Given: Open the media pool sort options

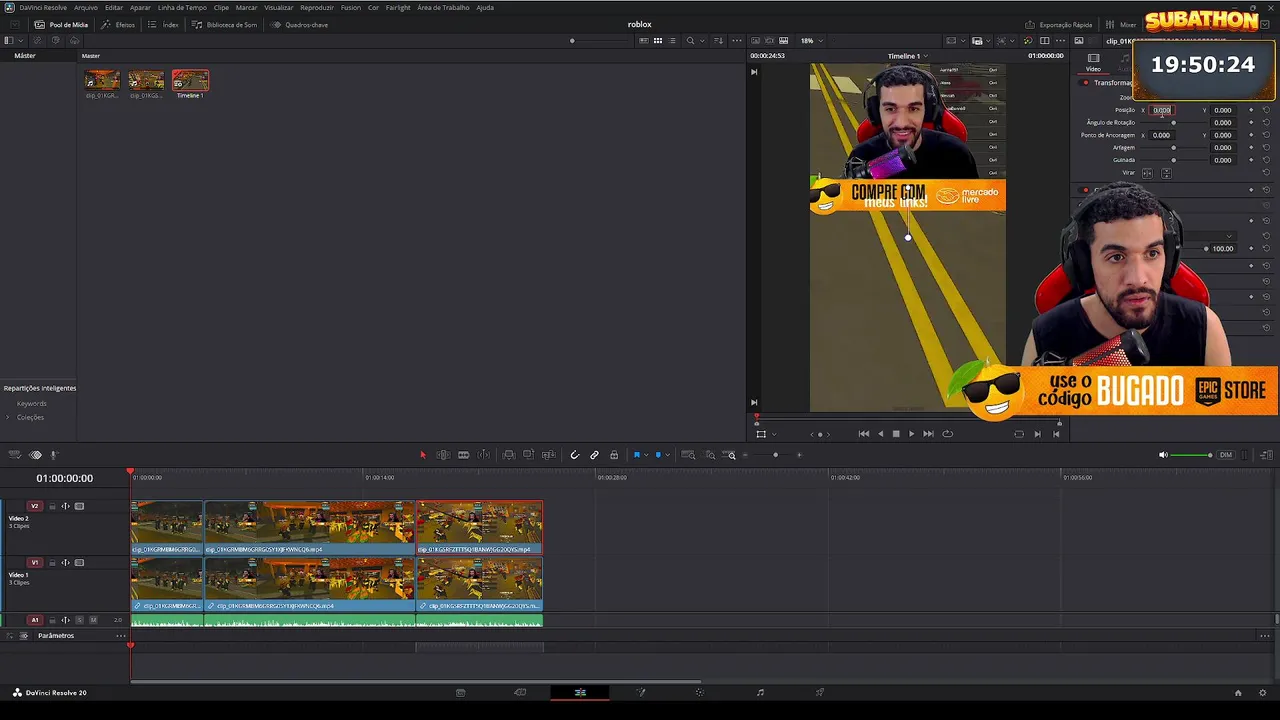Looking at the screenshot, I should click(718, 41).
